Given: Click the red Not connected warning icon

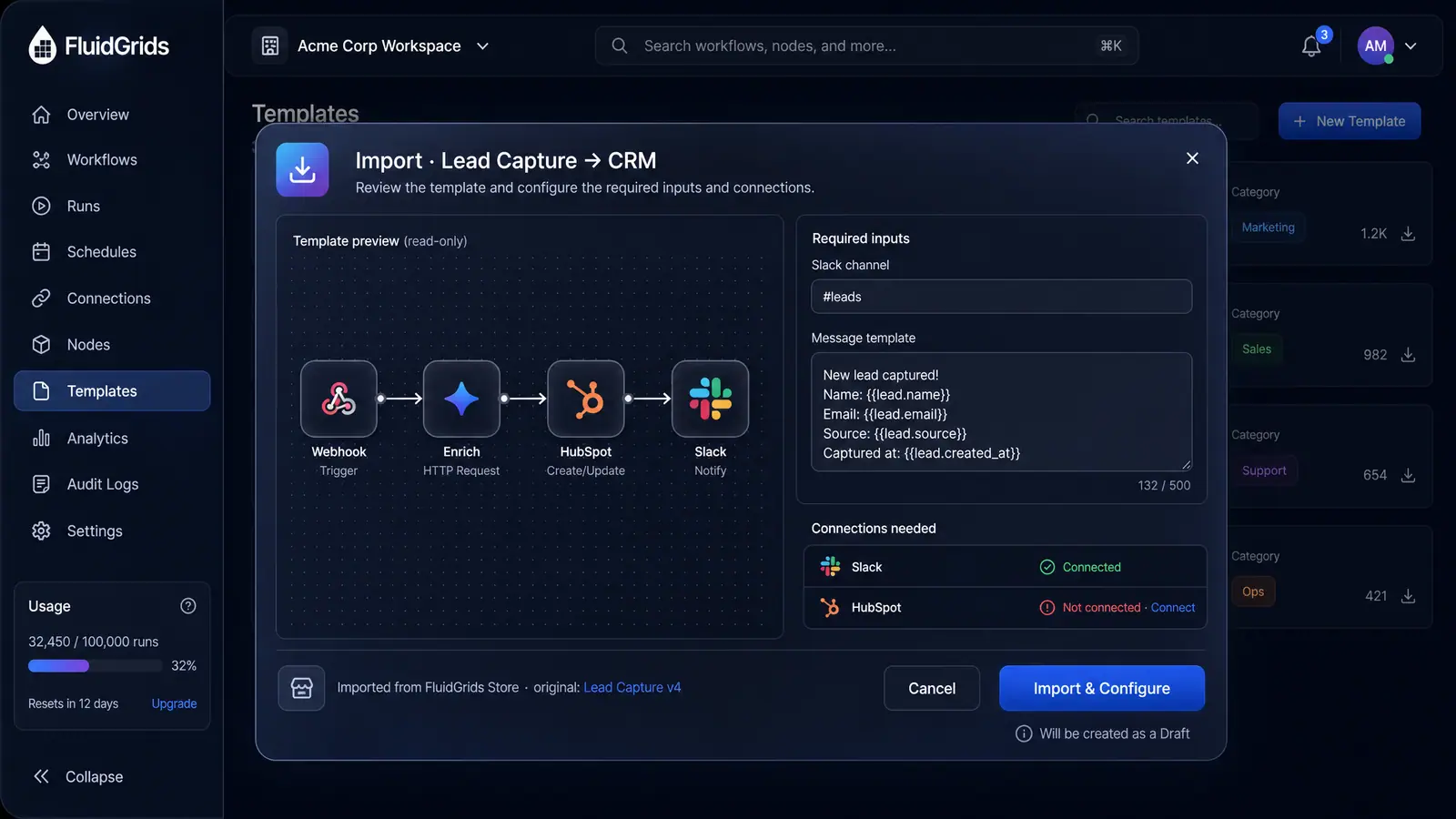Looking at the screenshot, I should coord(1047,608).
